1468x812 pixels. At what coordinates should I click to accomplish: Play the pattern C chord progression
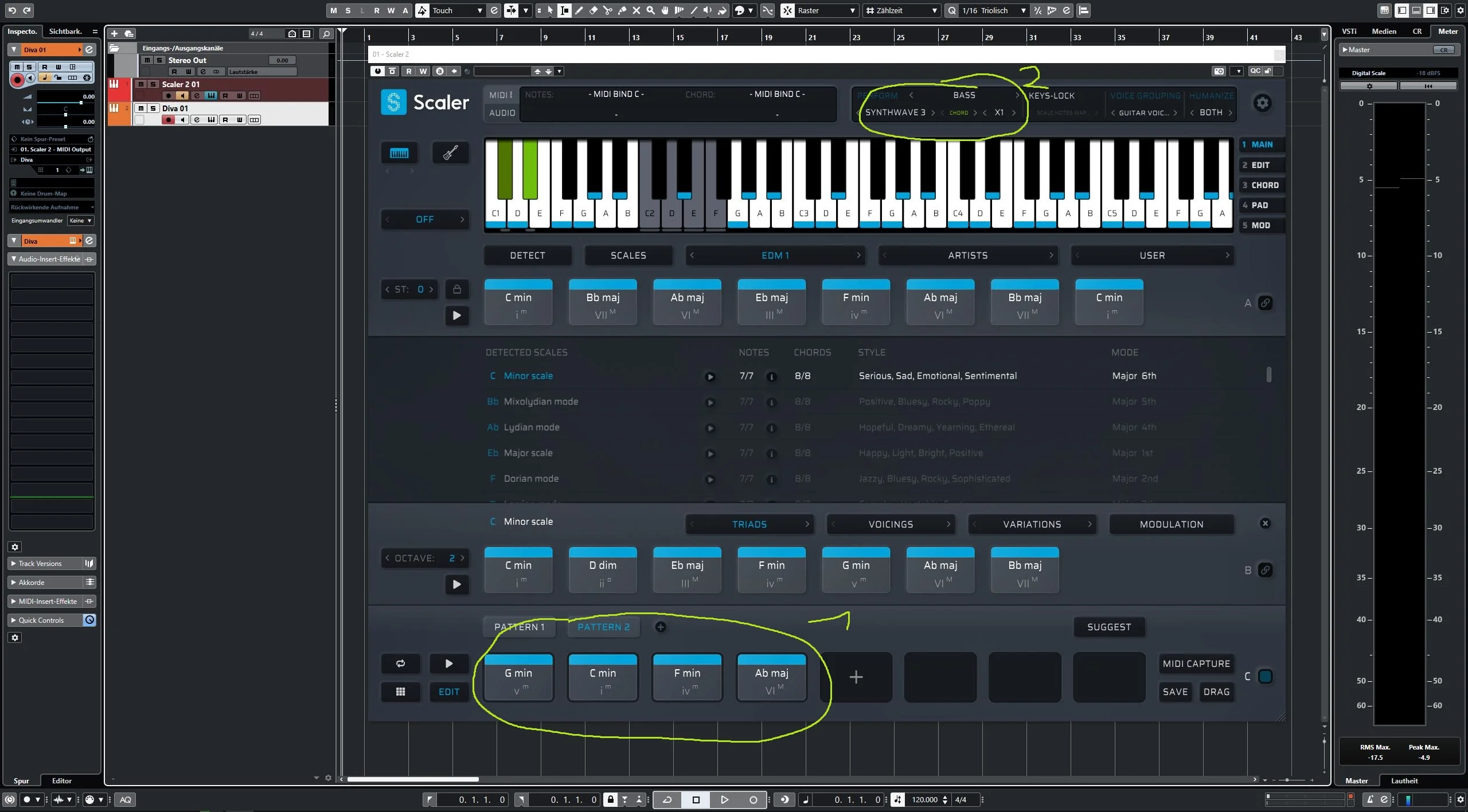tap(448, 663)
